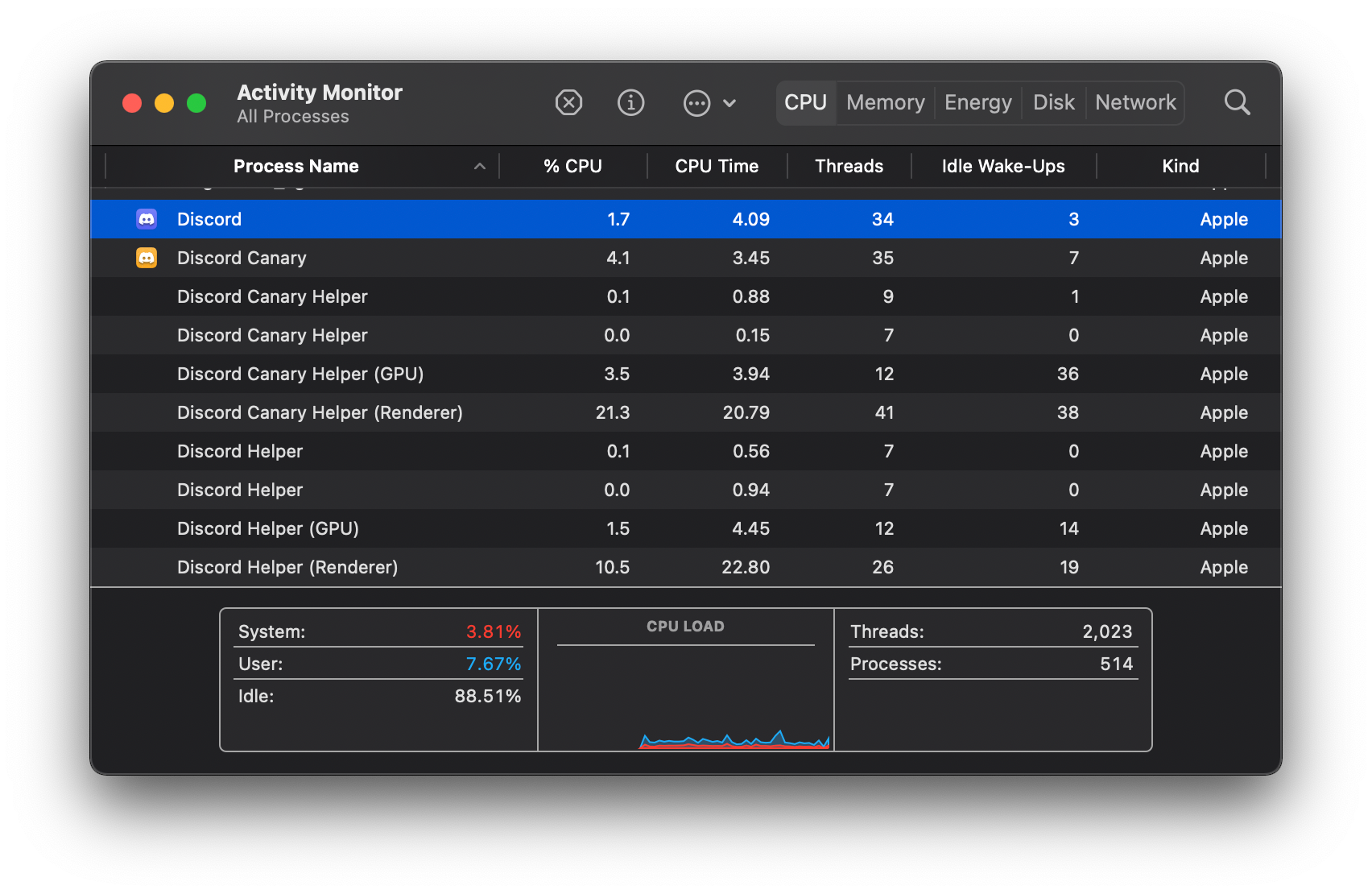Select the Discord process row

[686, 219]
